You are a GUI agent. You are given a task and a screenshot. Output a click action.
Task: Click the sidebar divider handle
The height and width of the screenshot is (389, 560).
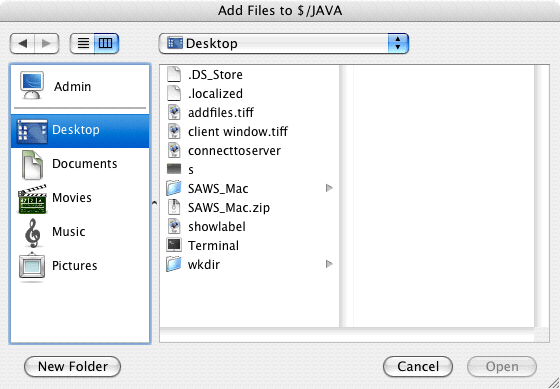(x=154, y=203)
